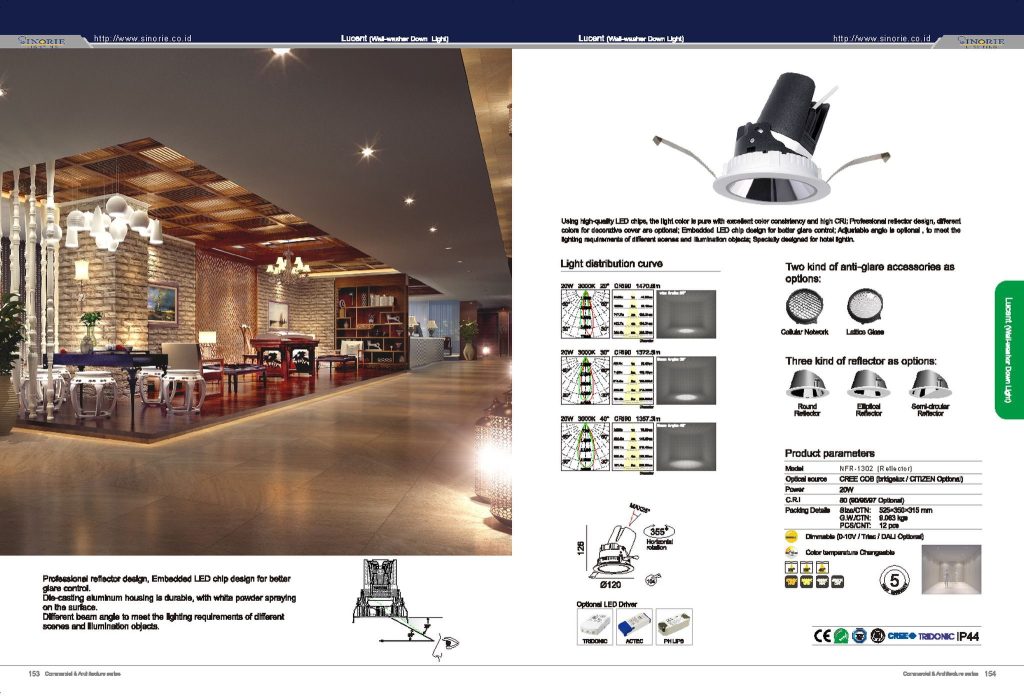Select the ACTEC LED driver thumbnail
This screenshot has height=700, width=1024.
(633, 626)
